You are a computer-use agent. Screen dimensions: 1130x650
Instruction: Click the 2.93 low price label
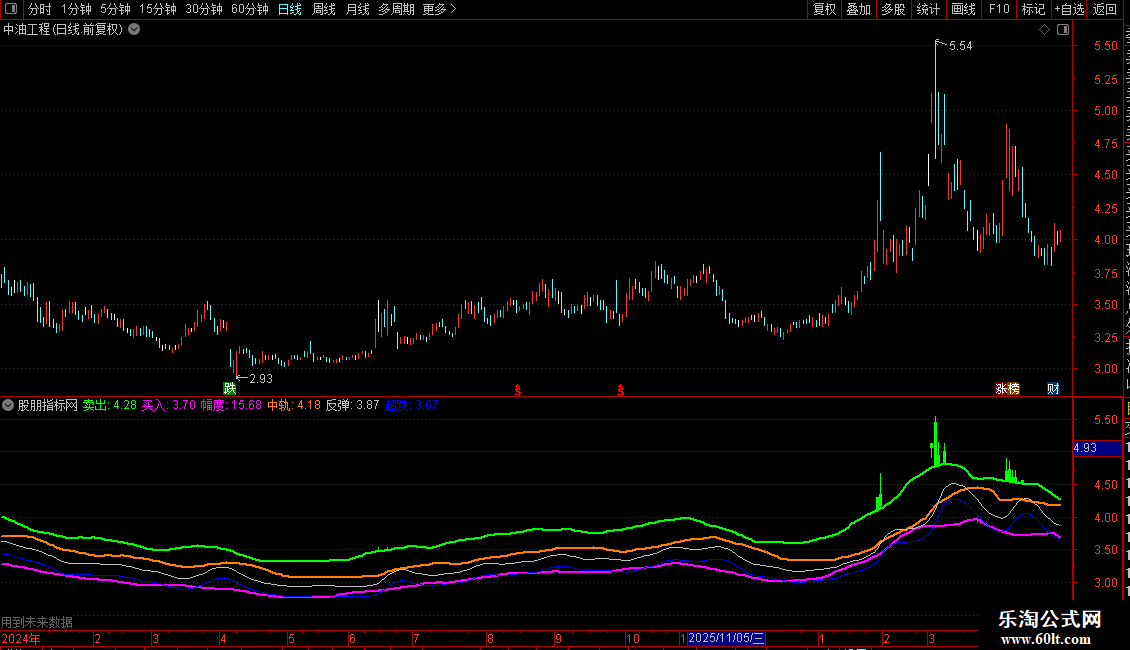coord(261,379)
